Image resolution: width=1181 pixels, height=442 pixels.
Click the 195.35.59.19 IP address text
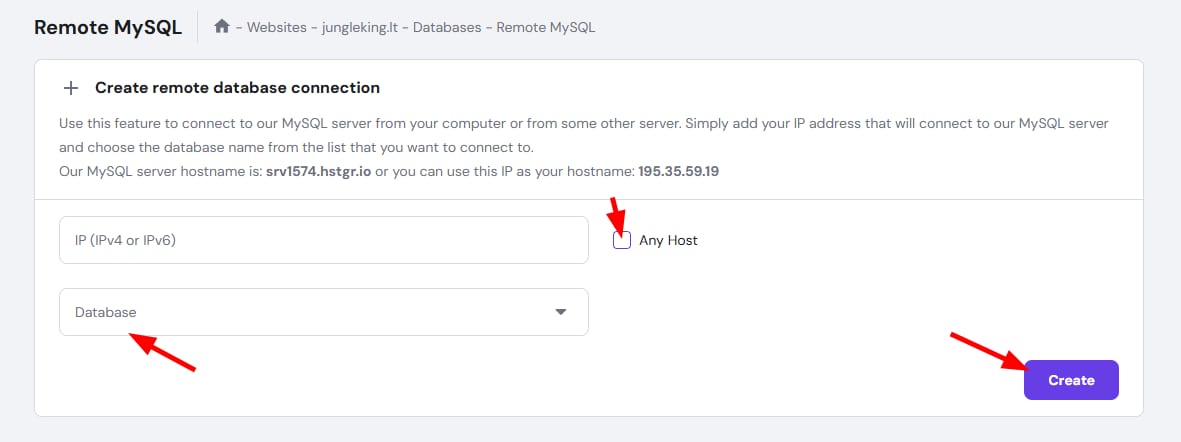(x=679, y=172)
